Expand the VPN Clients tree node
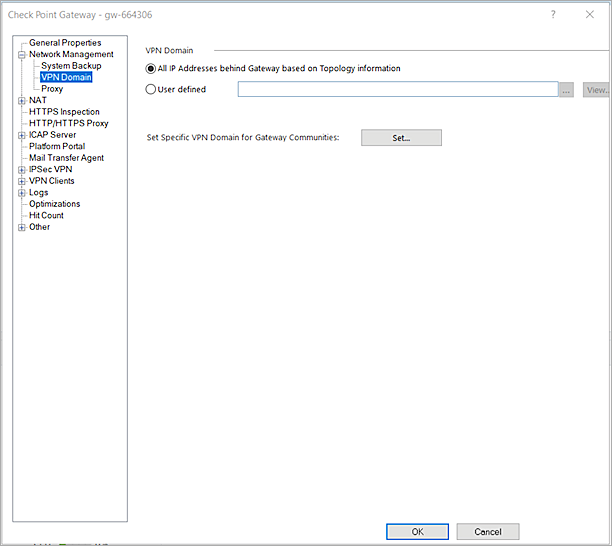The height and width of the screenshot is (546, 612). tap(22, 181)
